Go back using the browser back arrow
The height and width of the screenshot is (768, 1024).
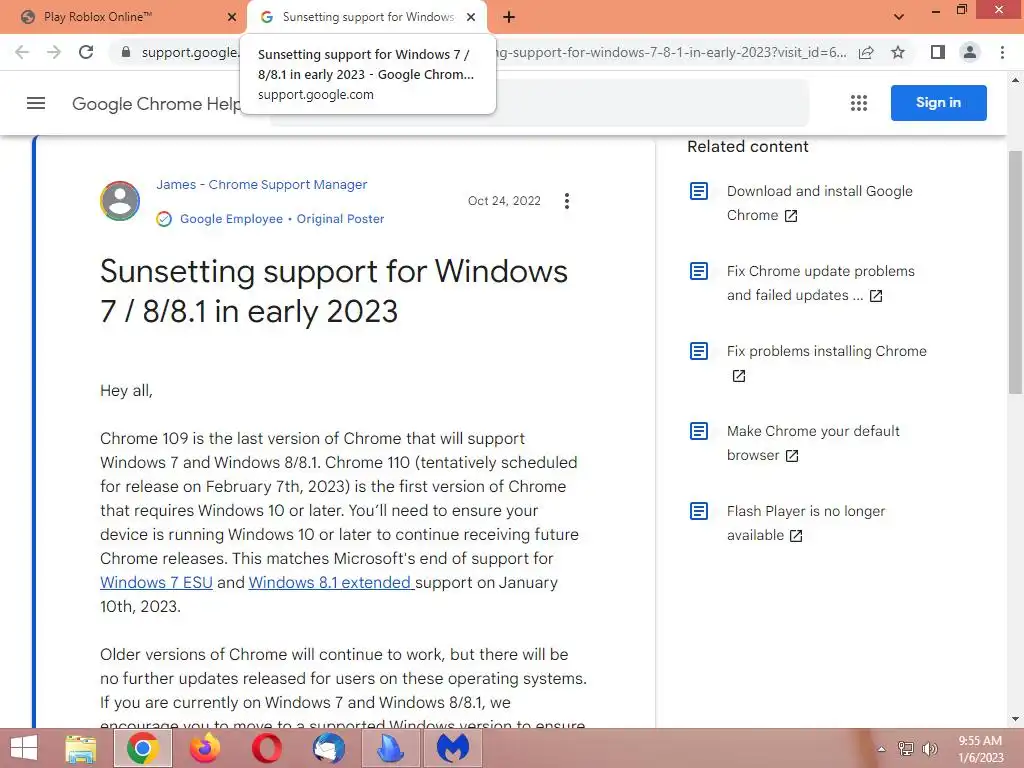click(22, 52)
